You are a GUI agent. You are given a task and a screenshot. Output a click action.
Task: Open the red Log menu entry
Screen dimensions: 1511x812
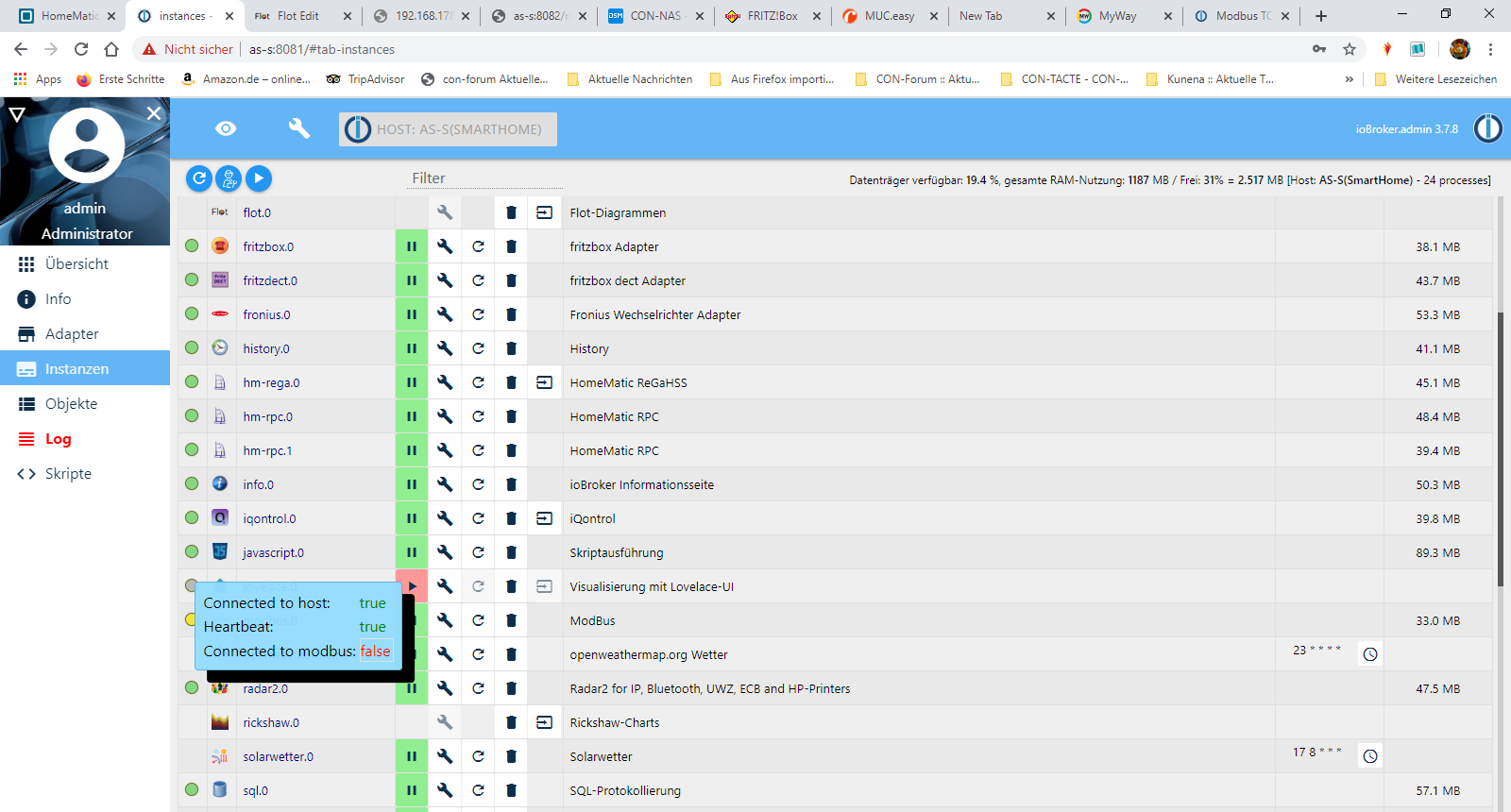pyautogui.click(x=85, y=439)
